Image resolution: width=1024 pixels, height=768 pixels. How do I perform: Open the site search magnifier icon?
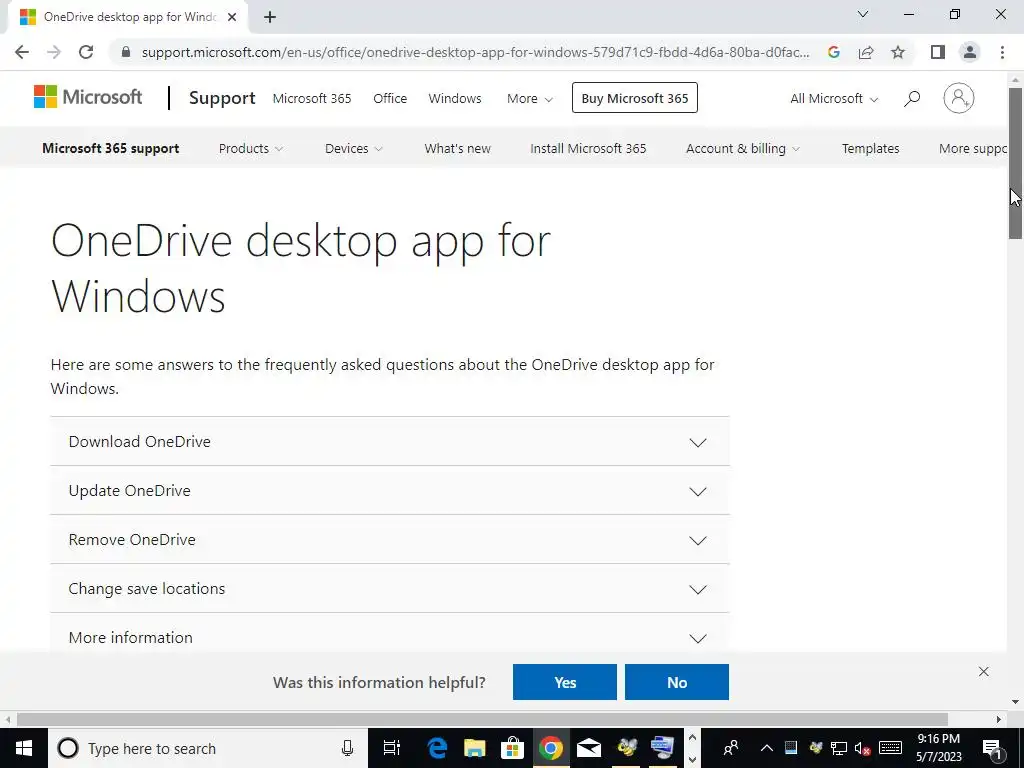pos(912,99)
